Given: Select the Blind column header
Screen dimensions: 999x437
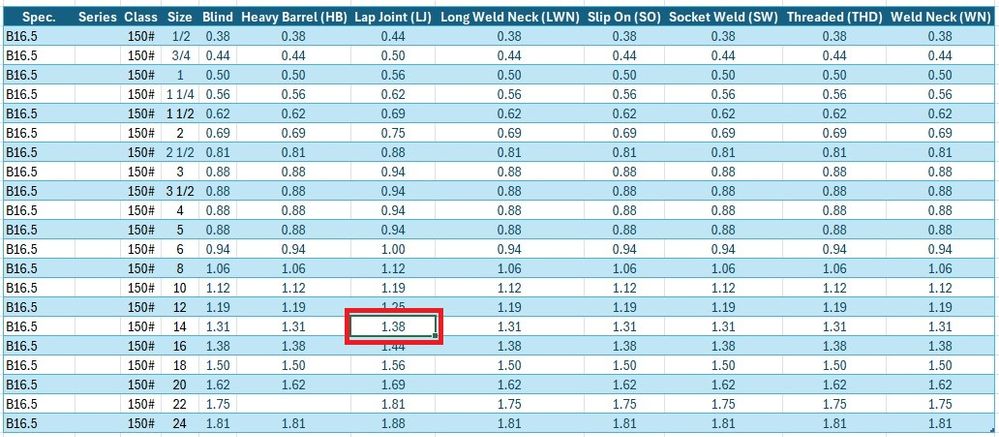Looking at the screenshot, I should (218, 17).
